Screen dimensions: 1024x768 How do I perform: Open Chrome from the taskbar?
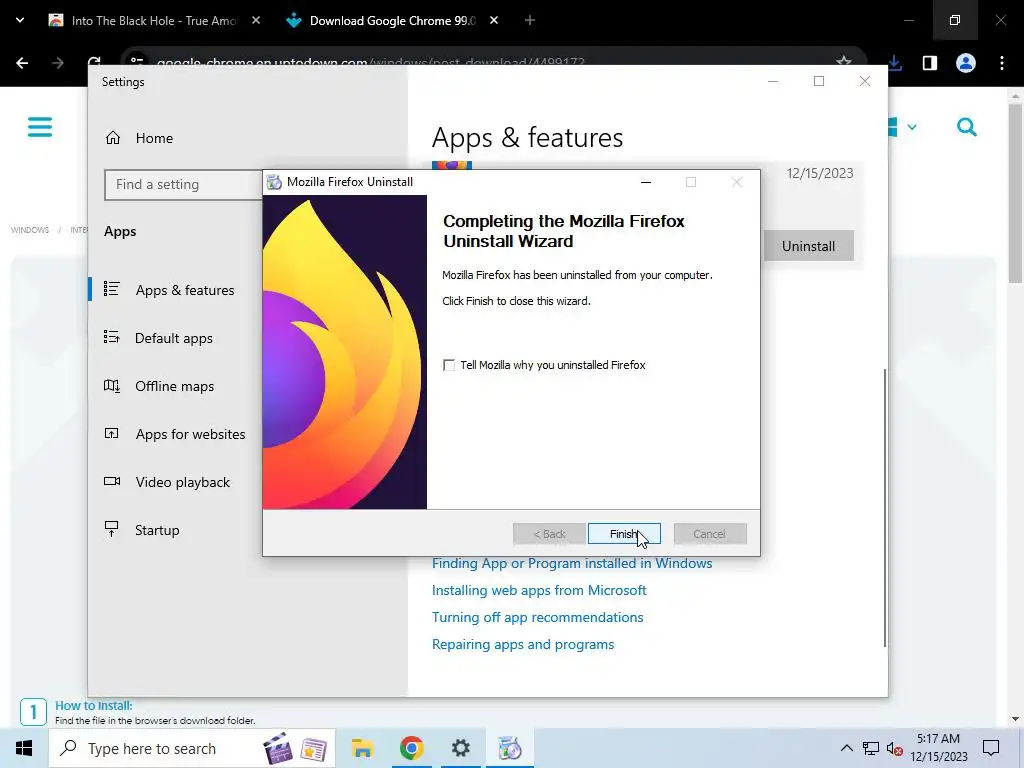click(411, 748)
